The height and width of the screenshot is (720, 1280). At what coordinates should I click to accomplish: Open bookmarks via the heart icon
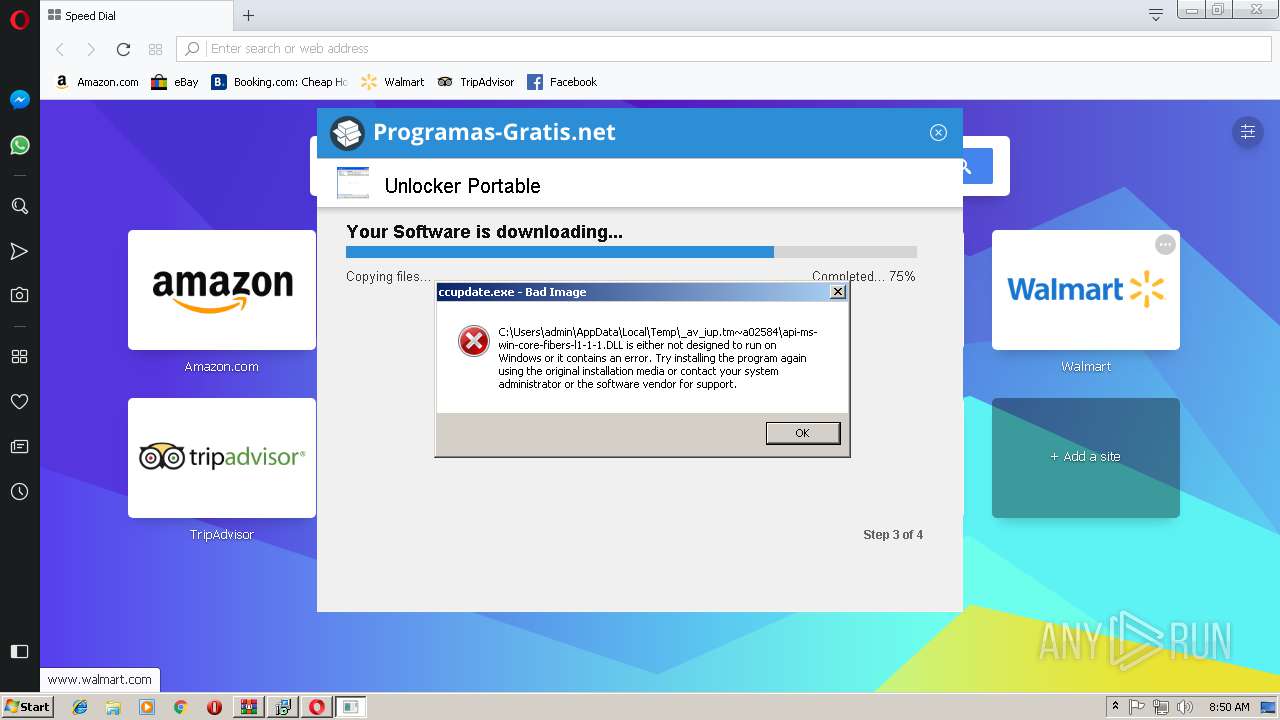tap(19, 401)
